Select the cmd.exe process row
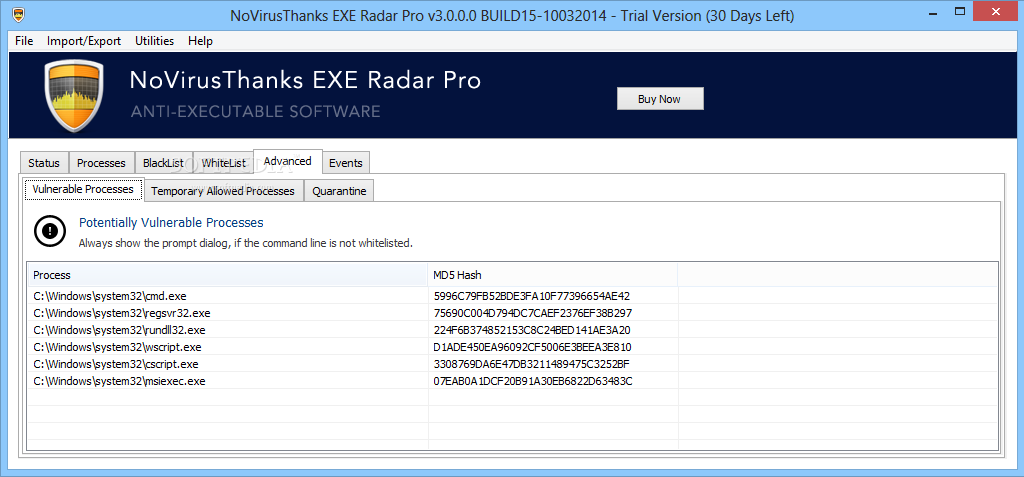1024x477 pixels. point(512,296)
